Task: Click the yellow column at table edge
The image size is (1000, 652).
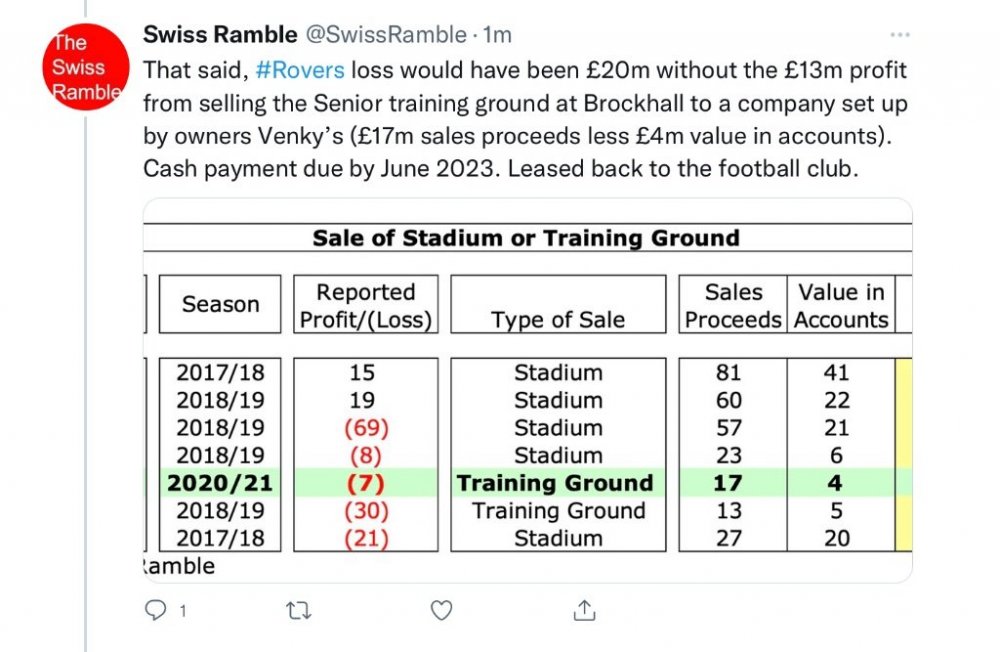Action: tap(903, 455)
